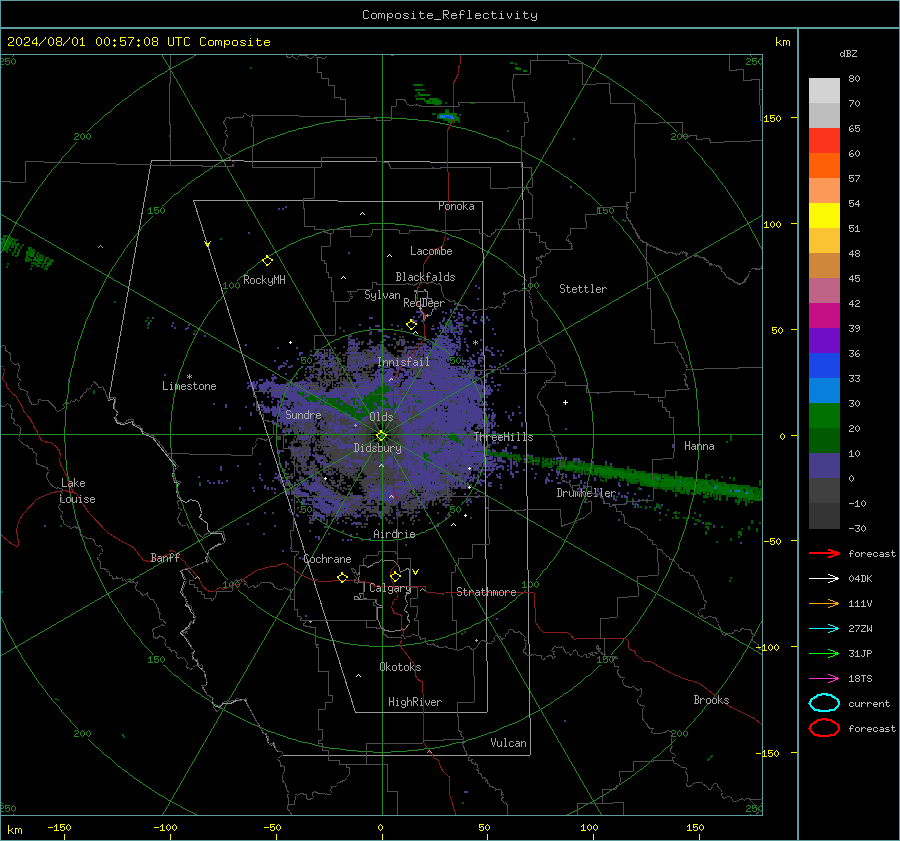Click the bright green 20-30 dBZ swatch
The width and height of the screenshot is (900, 841).
824,416
